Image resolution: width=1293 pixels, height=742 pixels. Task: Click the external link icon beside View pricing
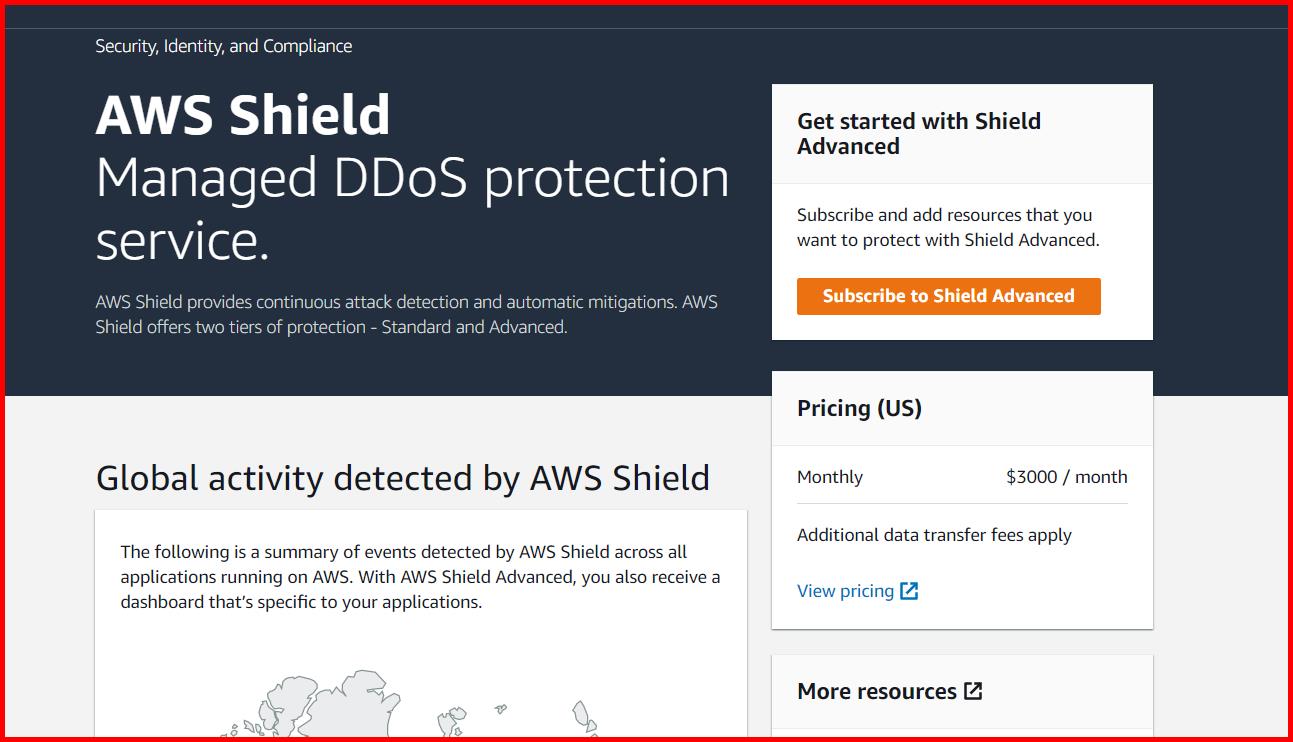(909, 590)
